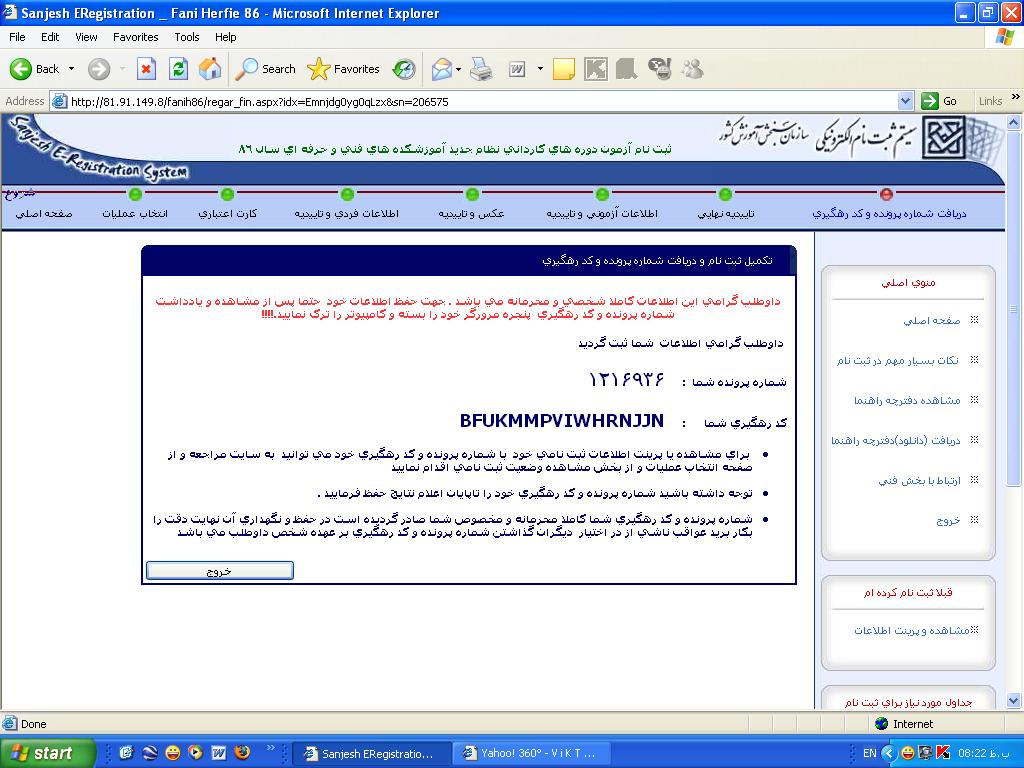Click the yellow note toolbar icon

pyautogui.click(x=564, y=69)
